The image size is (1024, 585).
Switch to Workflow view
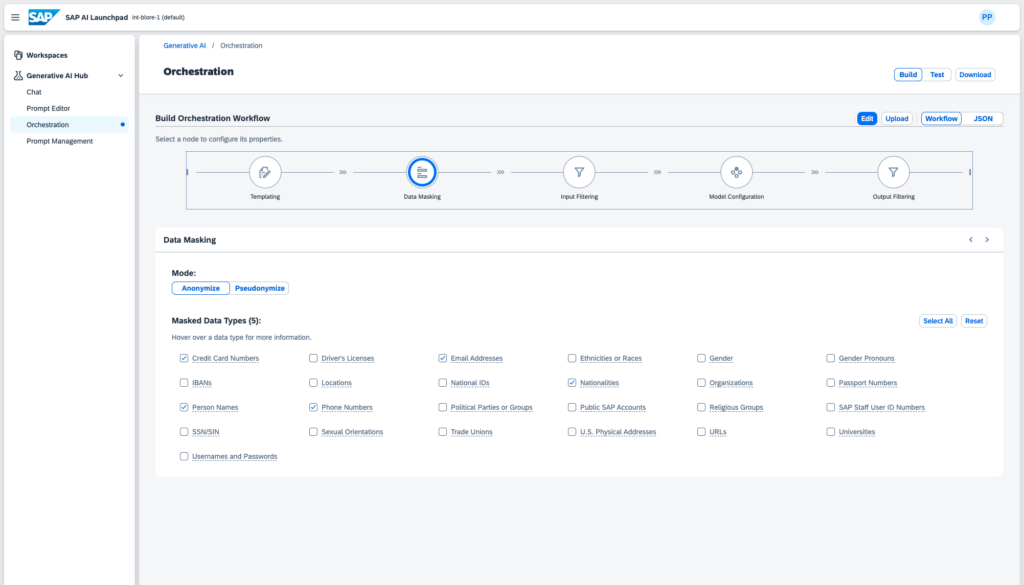click(x=941, y=119)
